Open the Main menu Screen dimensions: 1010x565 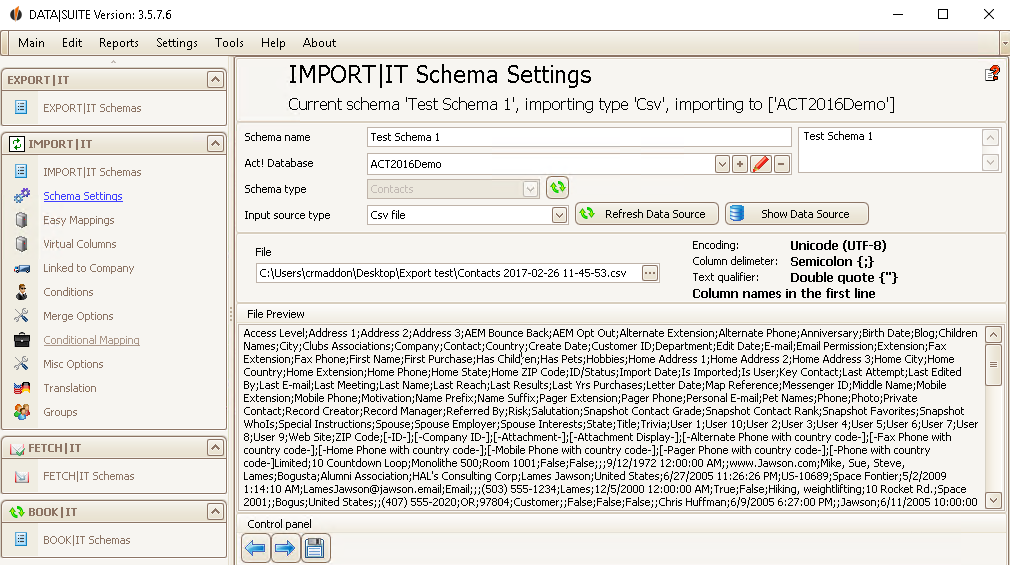click(32, 43)
